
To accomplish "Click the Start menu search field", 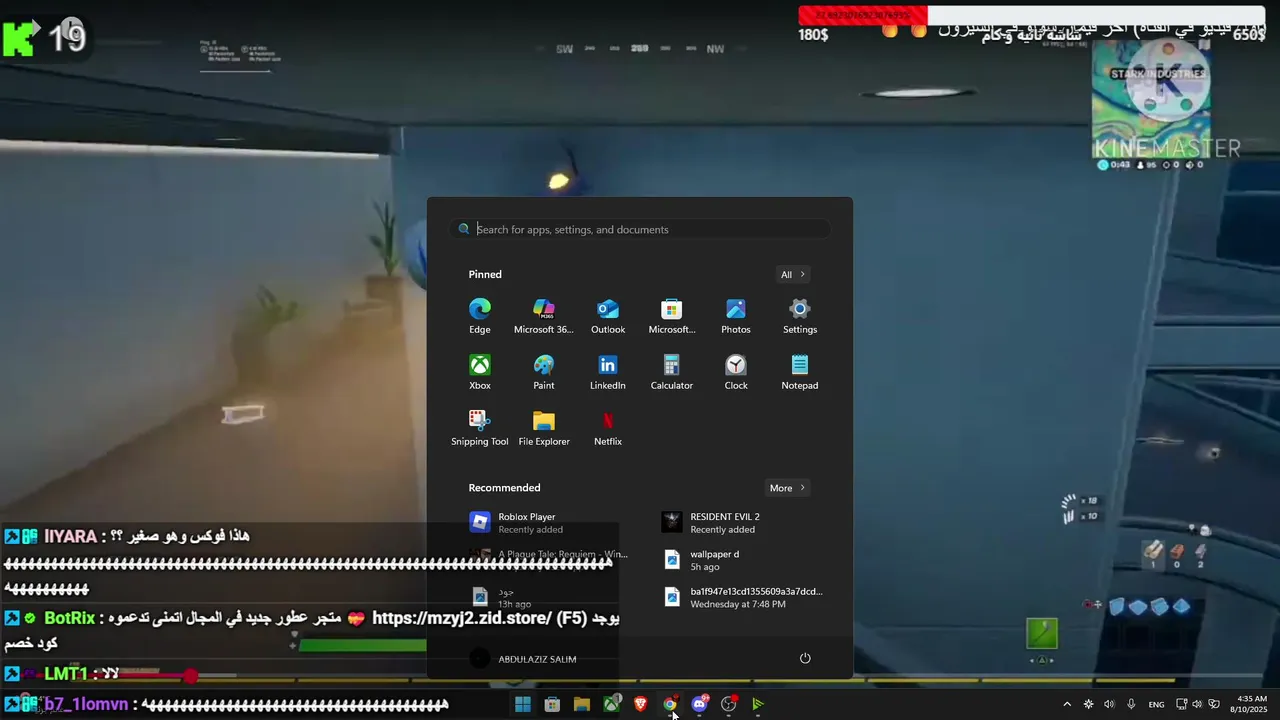I will 640,229.
